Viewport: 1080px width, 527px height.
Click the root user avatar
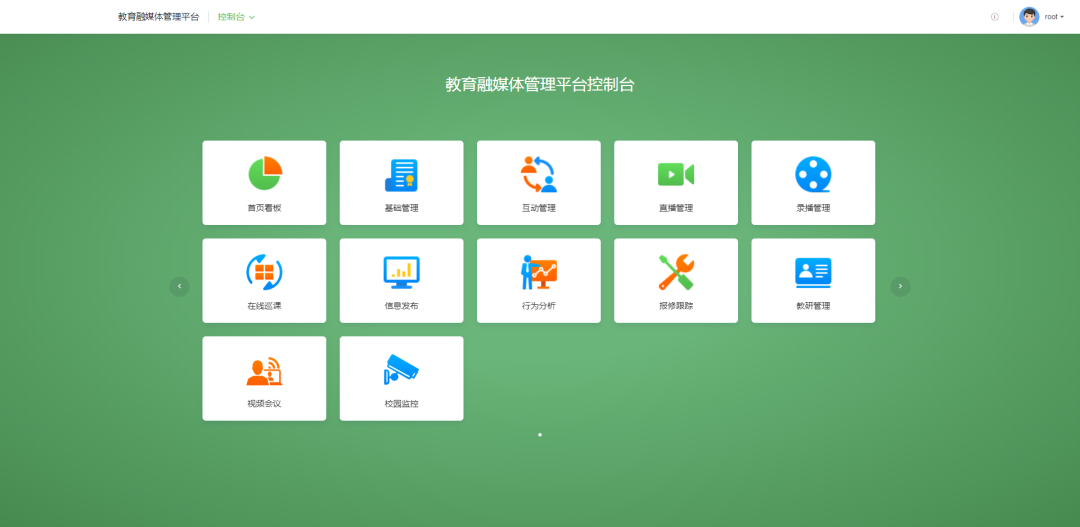[1029, 17]
